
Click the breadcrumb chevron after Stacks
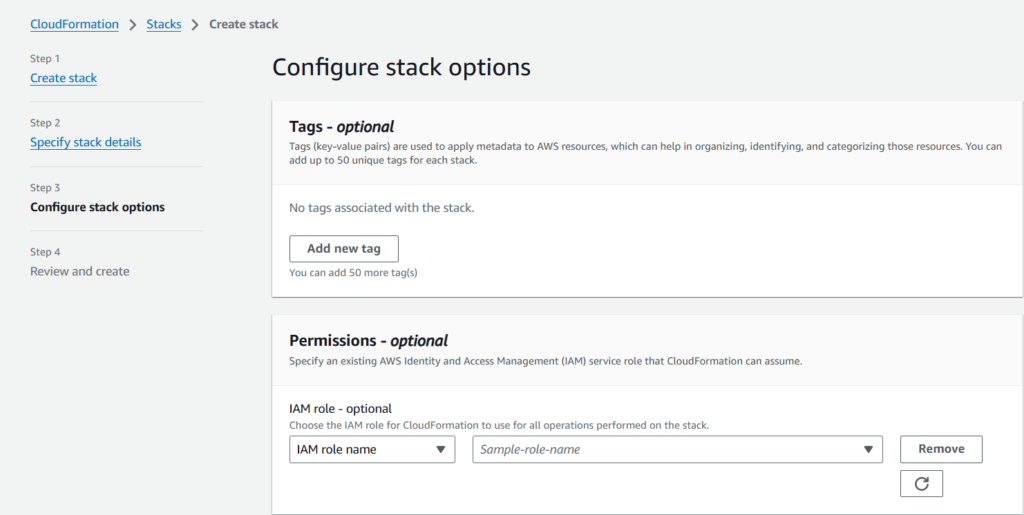point(195,24)
